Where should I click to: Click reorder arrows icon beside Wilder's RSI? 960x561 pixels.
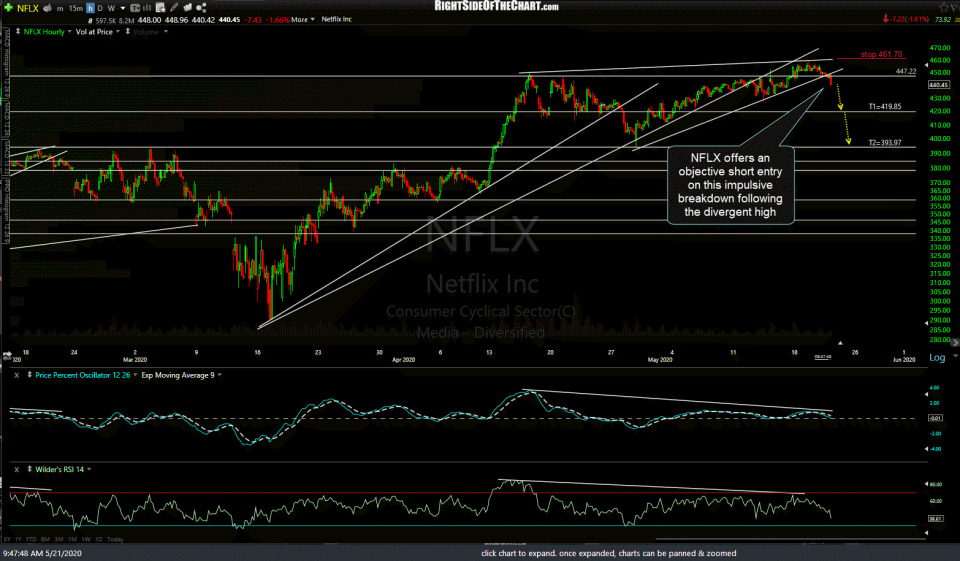[29, 469]
